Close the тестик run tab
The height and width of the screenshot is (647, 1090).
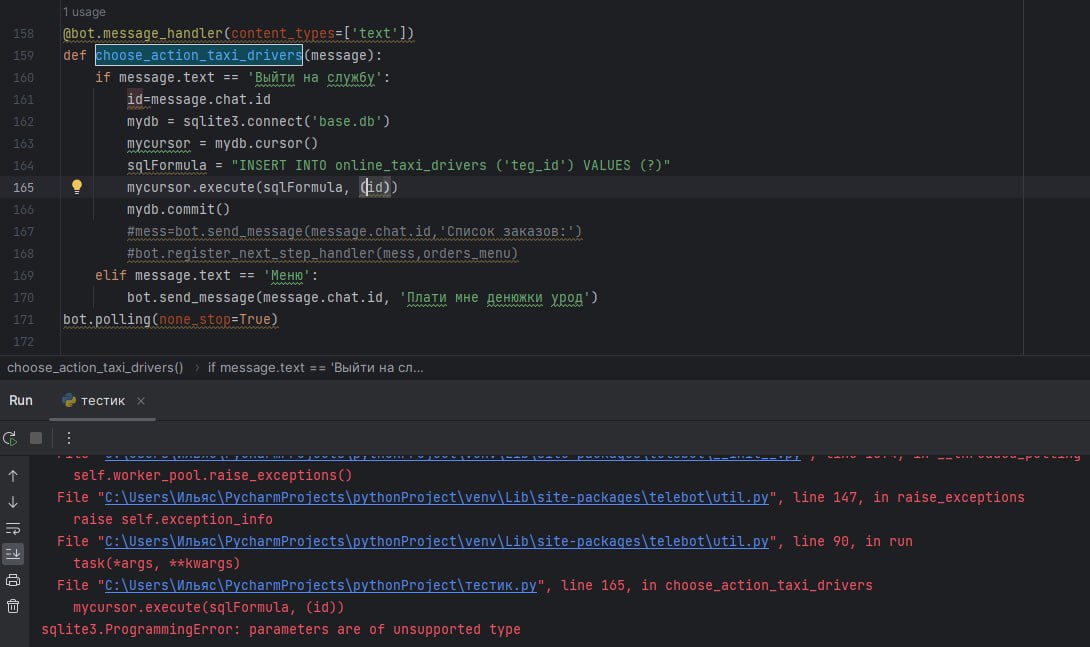coord(141,401)
